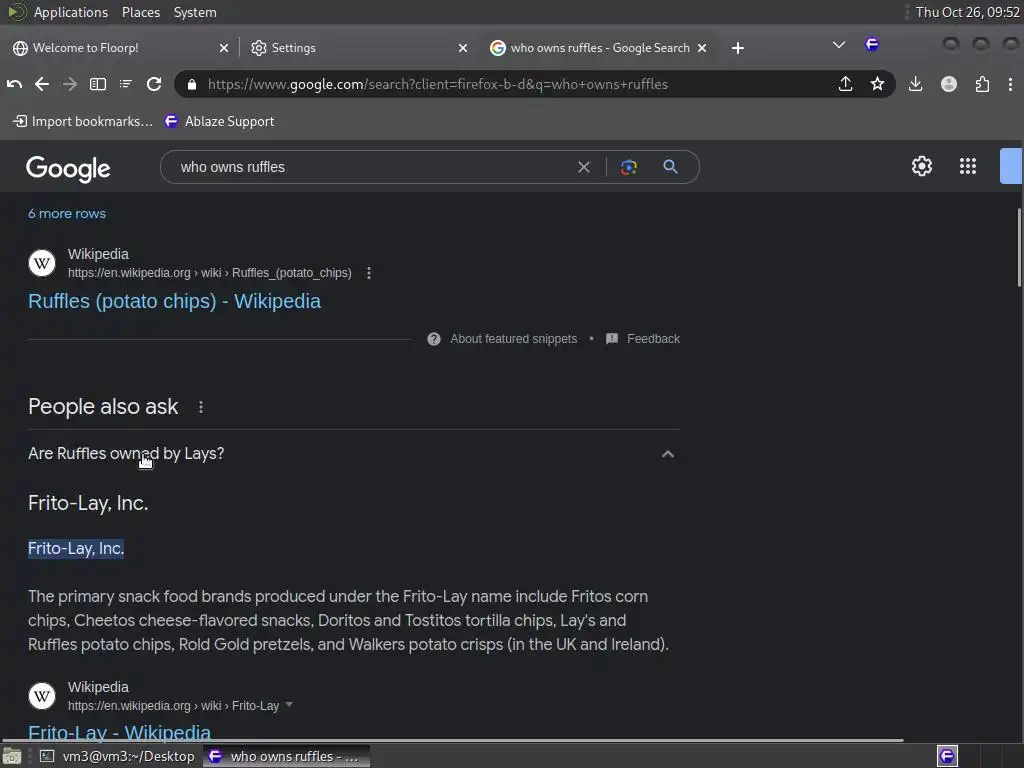Click the page vertical scrollbar thumb
This screenshot has width=1024, height=768.
pyautogui.click(x=1019, y=247)
